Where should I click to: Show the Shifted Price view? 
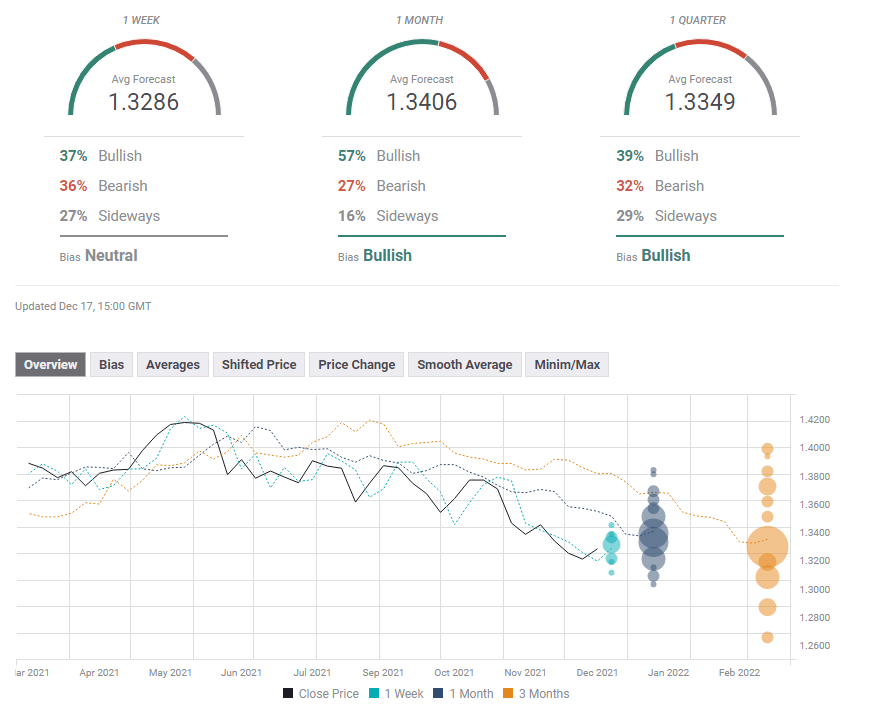point(259,365)
